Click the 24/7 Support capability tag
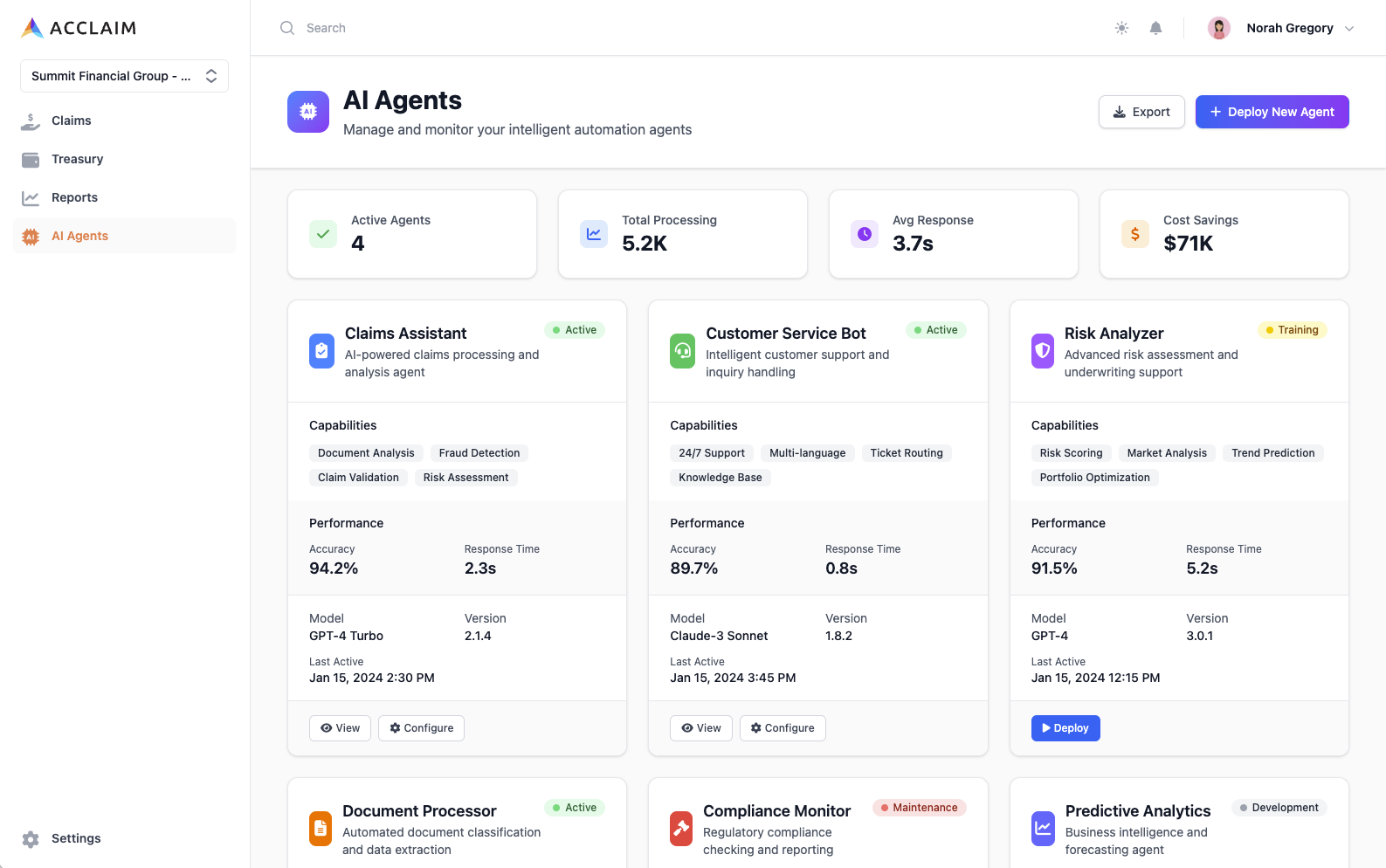 712,453
